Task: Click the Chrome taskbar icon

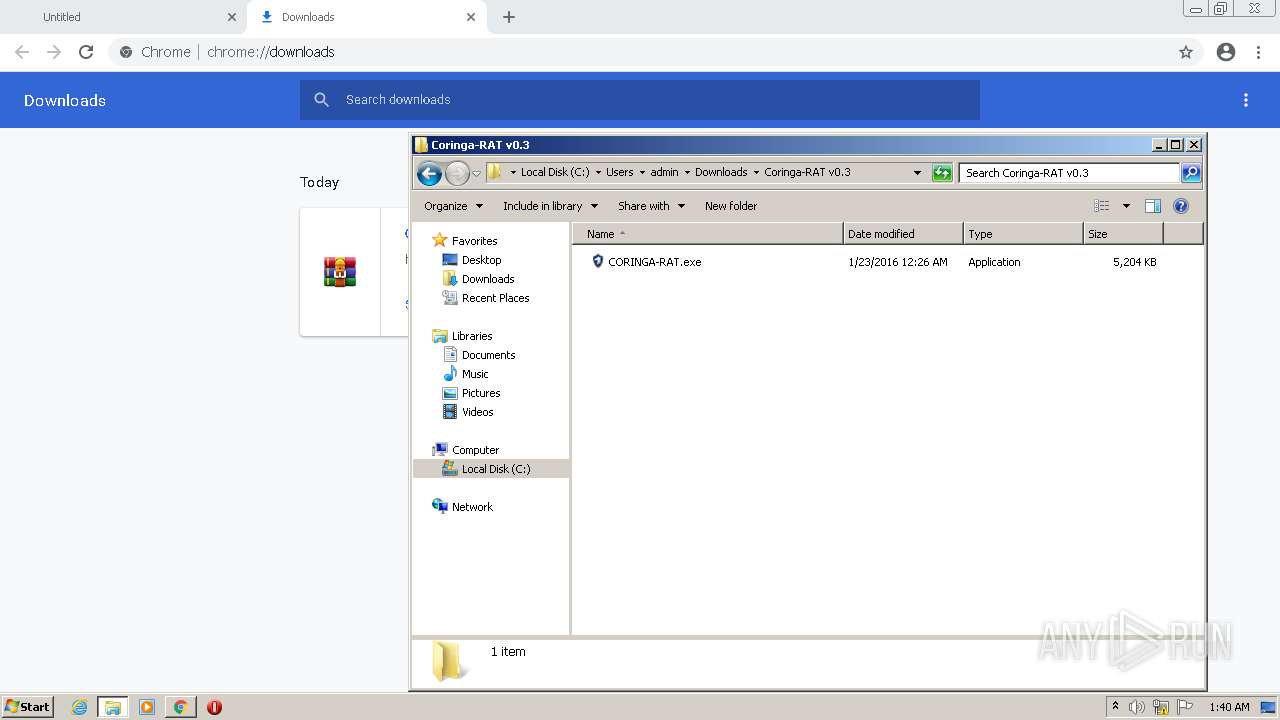Action: click(x=181, y=707)
